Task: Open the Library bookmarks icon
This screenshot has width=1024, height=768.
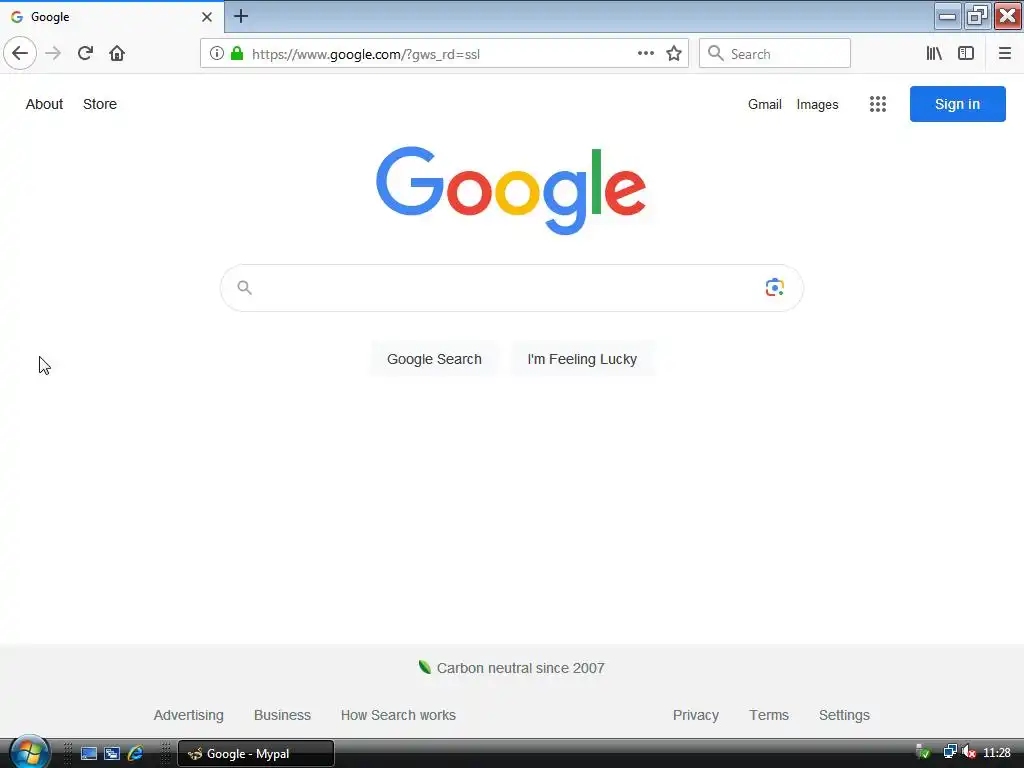Action: 934,54
